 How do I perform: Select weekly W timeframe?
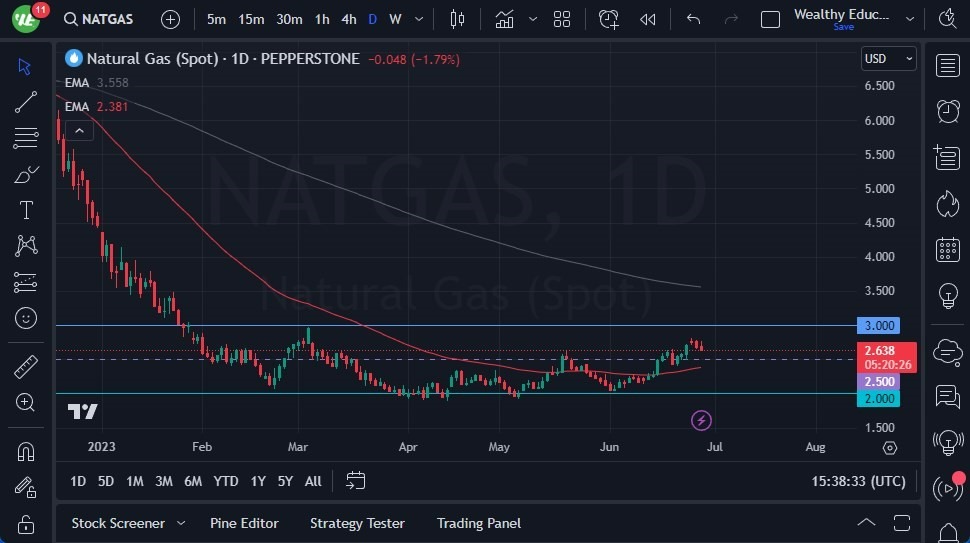(395, 19)
